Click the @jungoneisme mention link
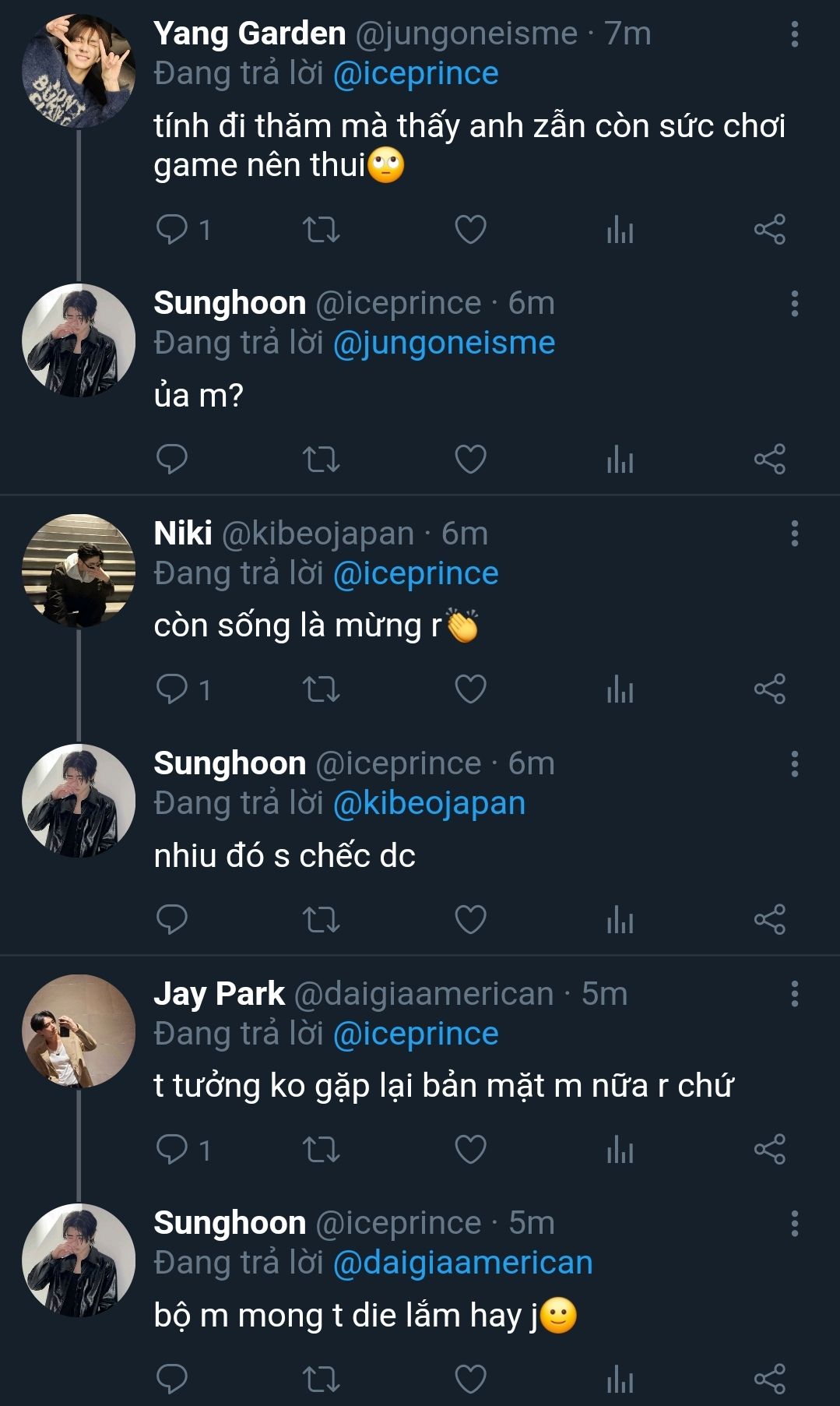Viewport: 840px width, 1406px height. click(444, 343)
